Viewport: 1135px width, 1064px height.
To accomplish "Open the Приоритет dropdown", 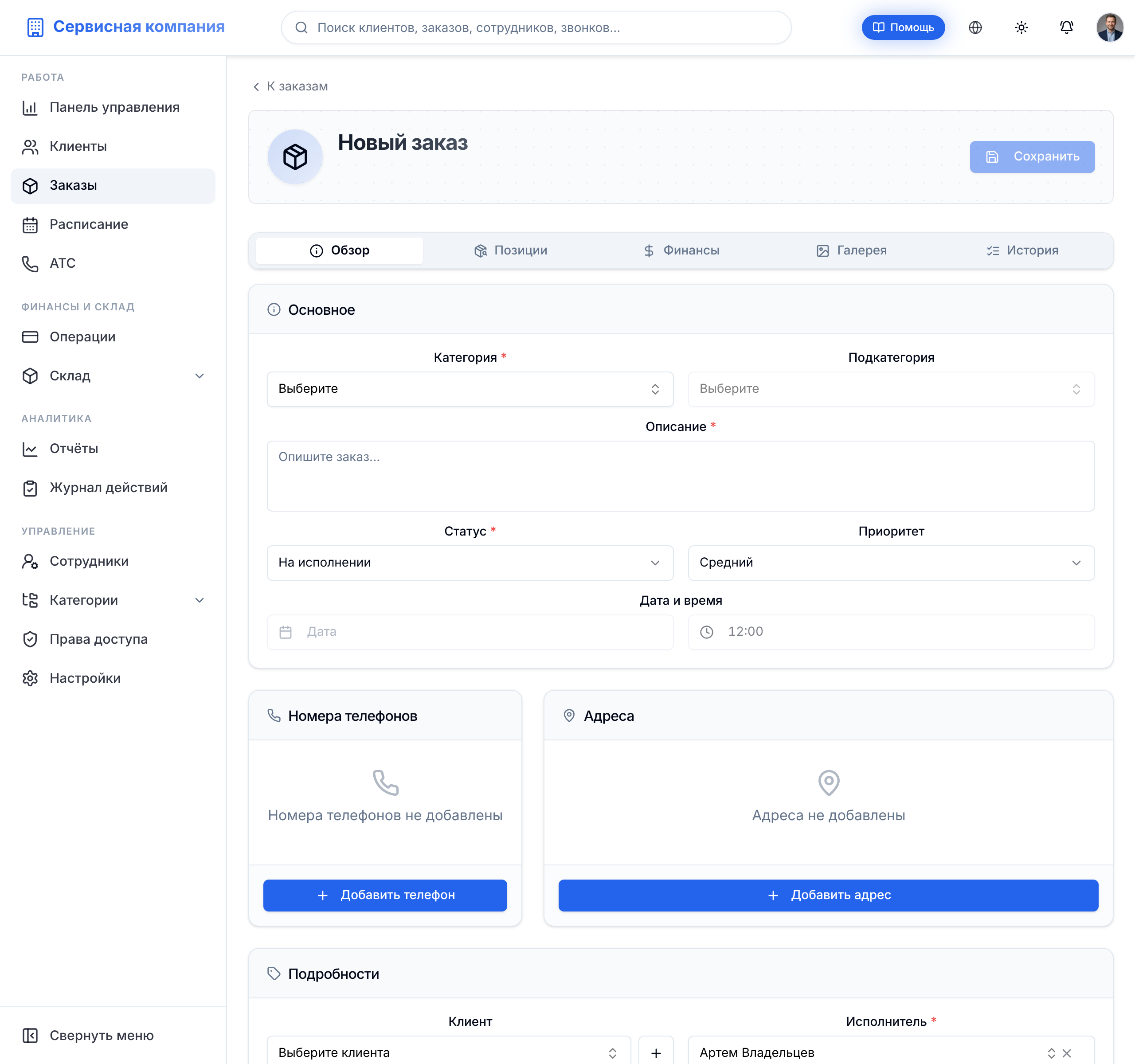I will 891,563.
